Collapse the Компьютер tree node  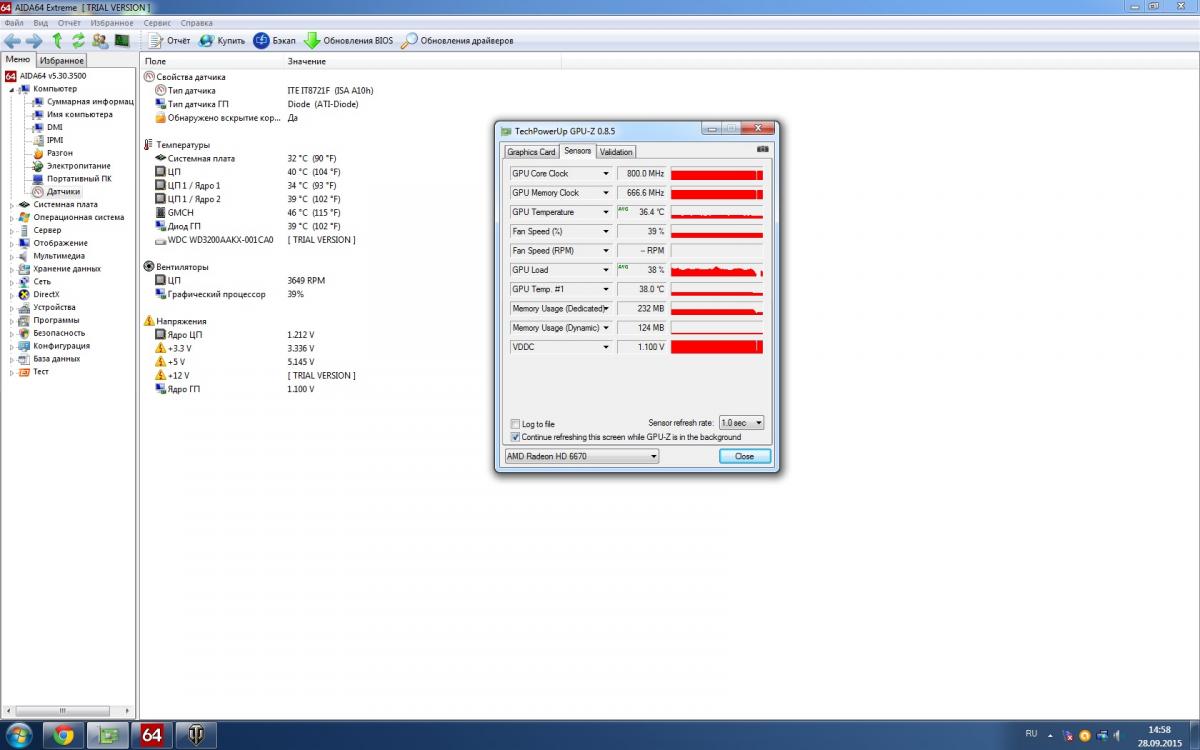tap(12, 89)
